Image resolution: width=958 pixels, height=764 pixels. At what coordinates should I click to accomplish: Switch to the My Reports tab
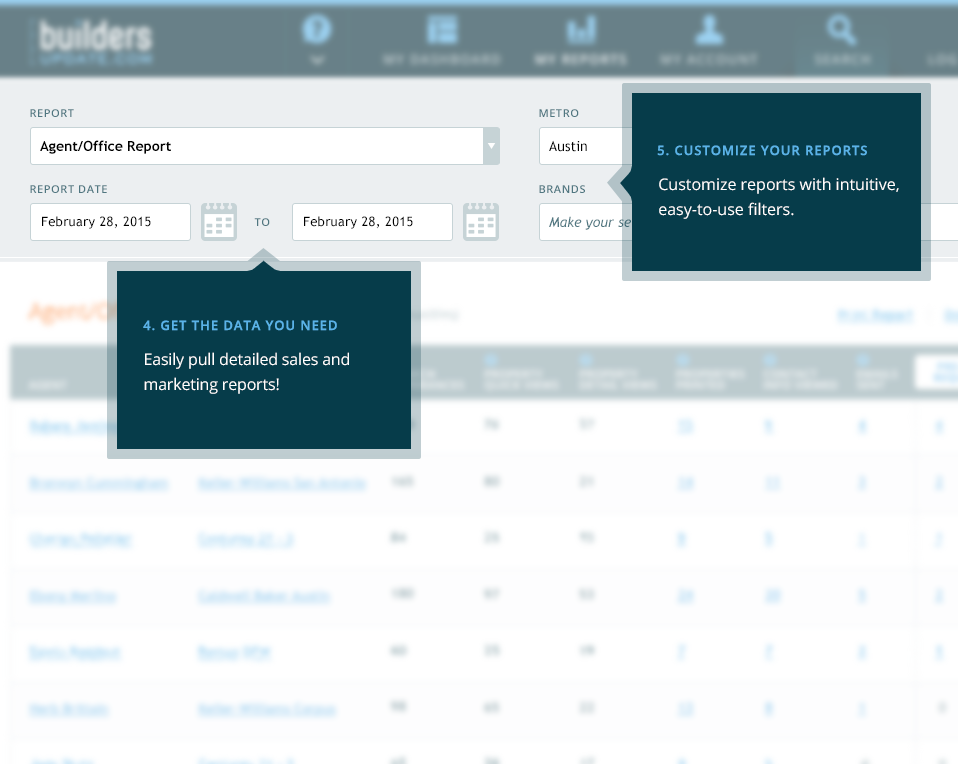tap(582, 40)
